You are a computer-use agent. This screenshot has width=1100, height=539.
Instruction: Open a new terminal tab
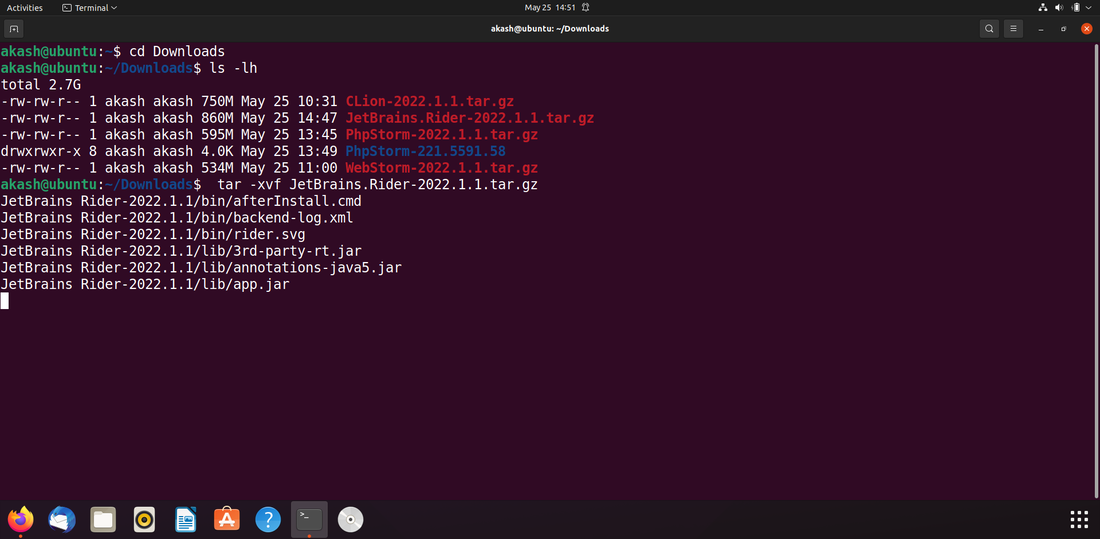(14, 29)
